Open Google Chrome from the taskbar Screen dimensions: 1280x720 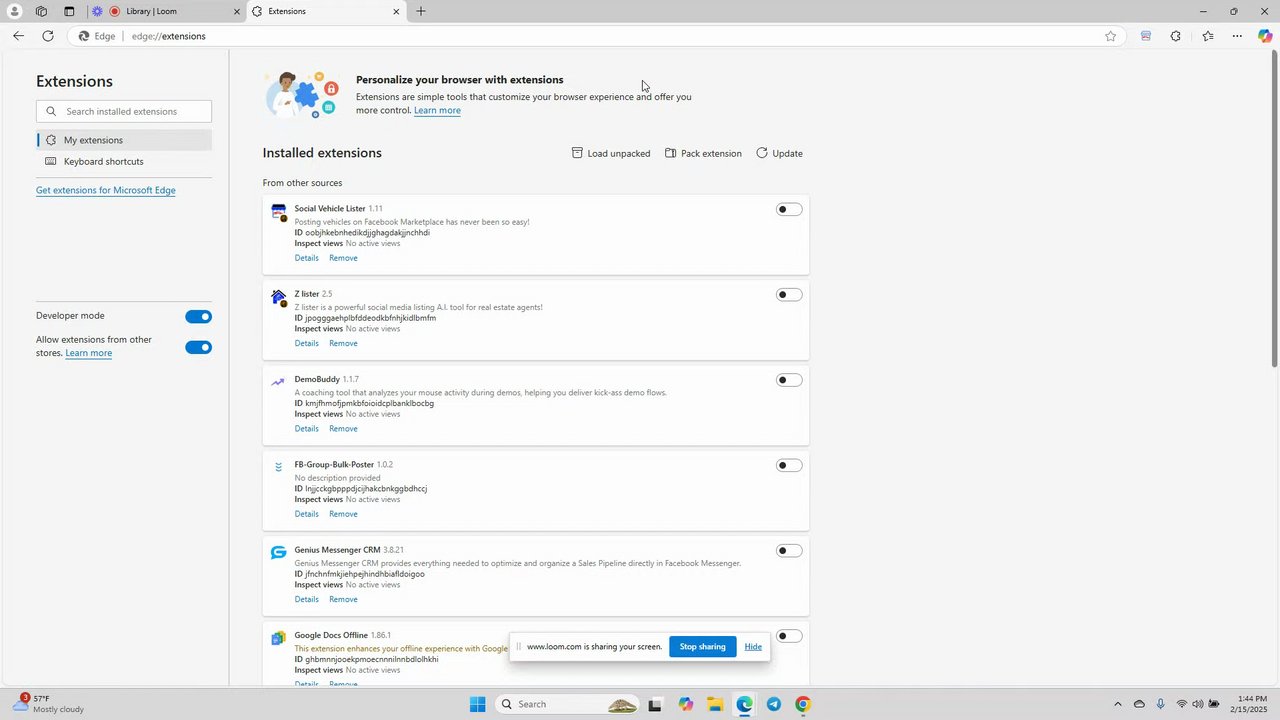pos(802,704)
